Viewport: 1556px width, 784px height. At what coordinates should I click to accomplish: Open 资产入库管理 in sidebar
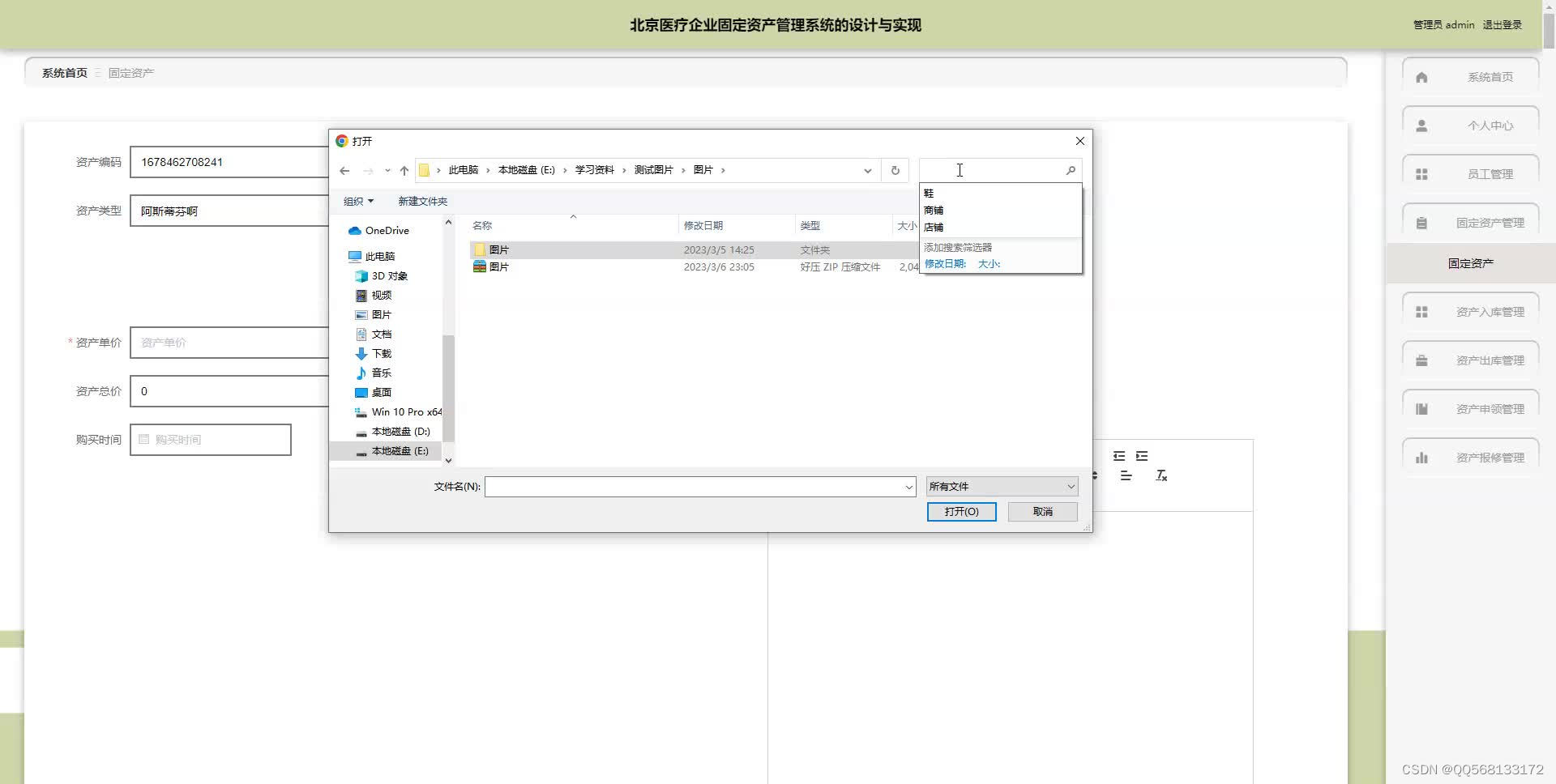point(1470,312)
